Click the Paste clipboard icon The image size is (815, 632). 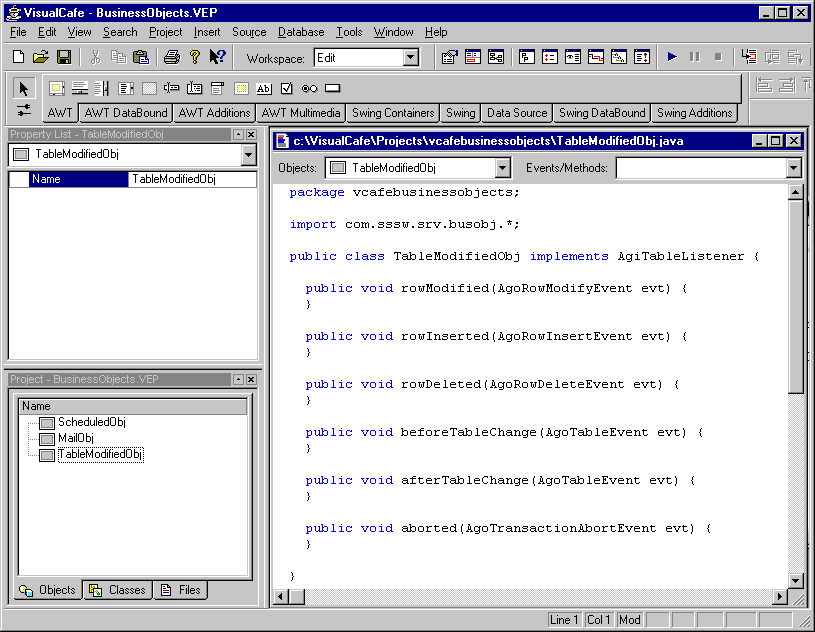coord(141,57)
